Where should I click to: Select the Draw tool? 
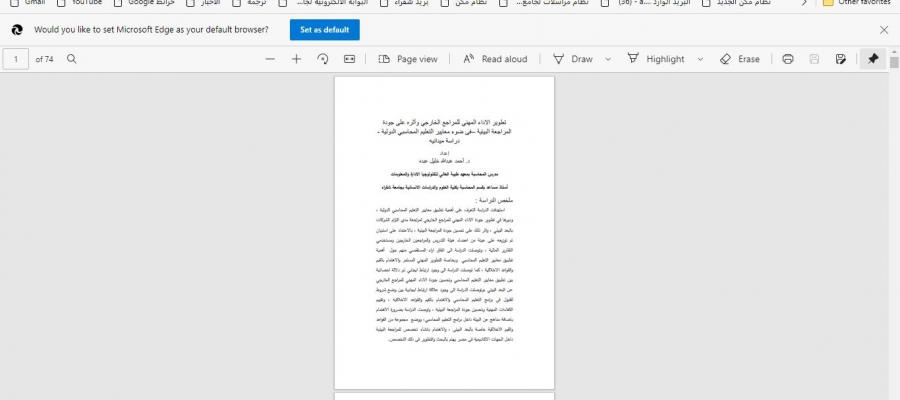[x=572, y=59]
